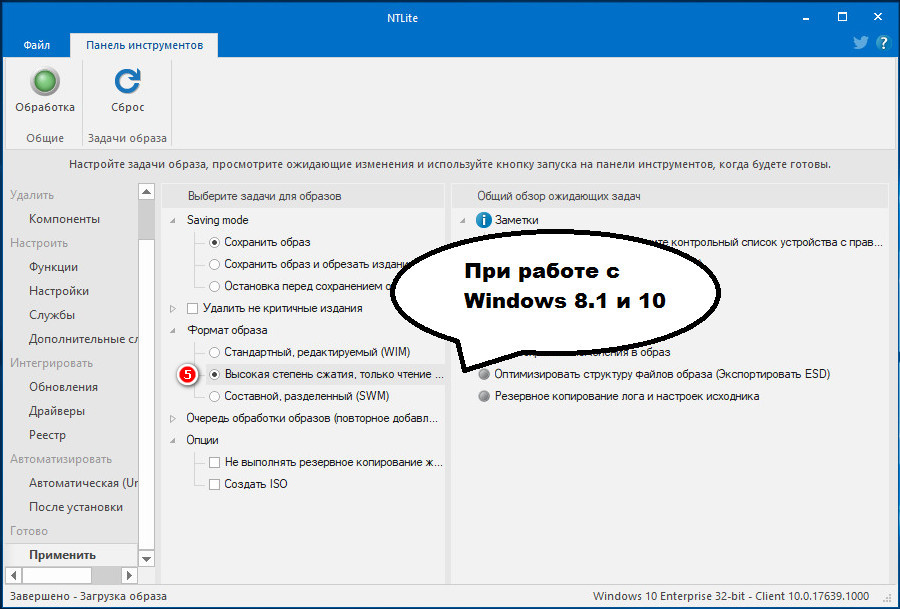Click status text Завершено - Загрузка образа
Image resolution: width=900 pixels, height=609 pixels.
click(x=88, y=596)
